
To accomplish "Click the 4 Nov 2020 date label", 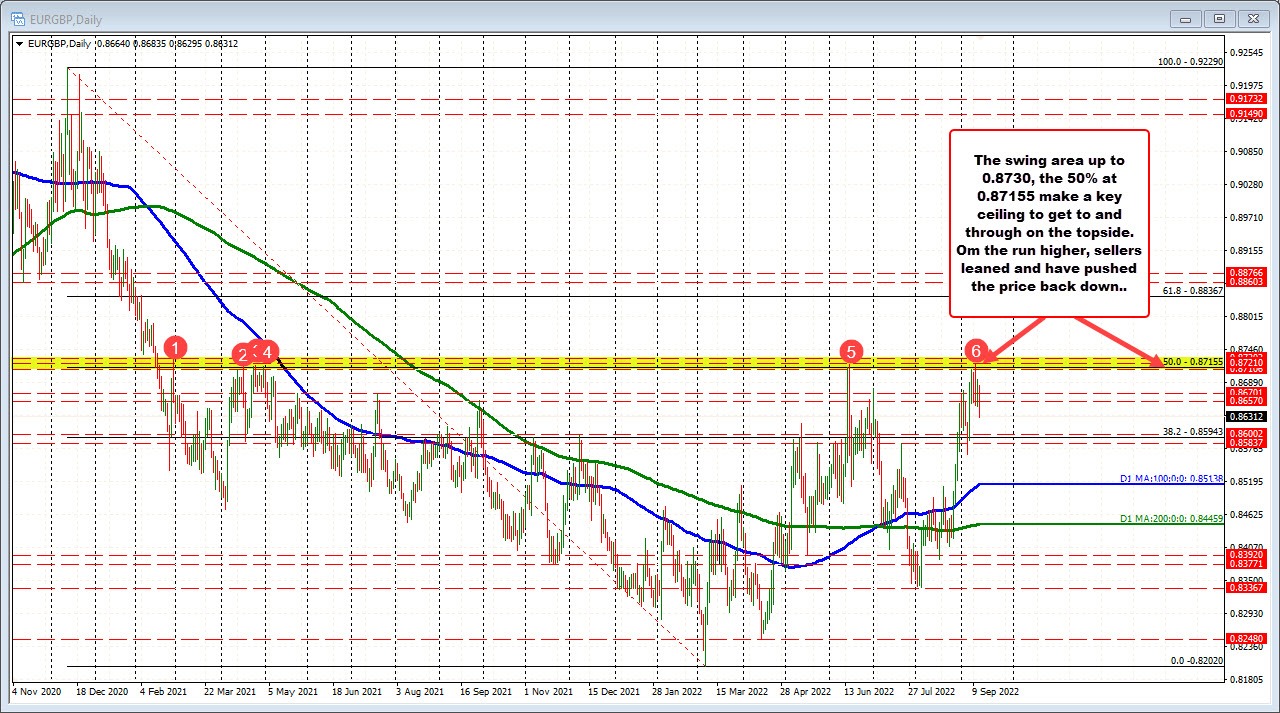I will click(x=37, y=690).
